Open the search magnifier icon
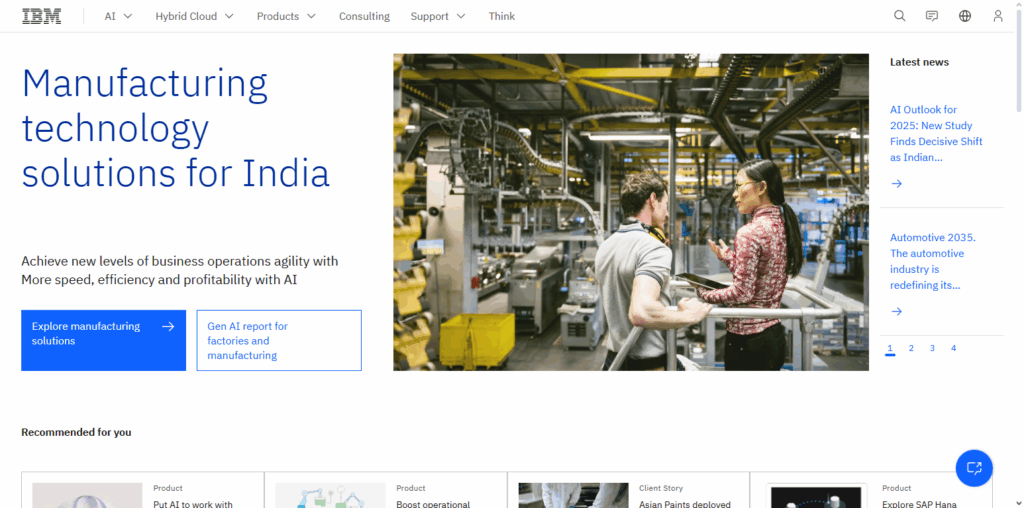Image resolution: width=1024 pixels, height=508 pixels. [899, 16]
